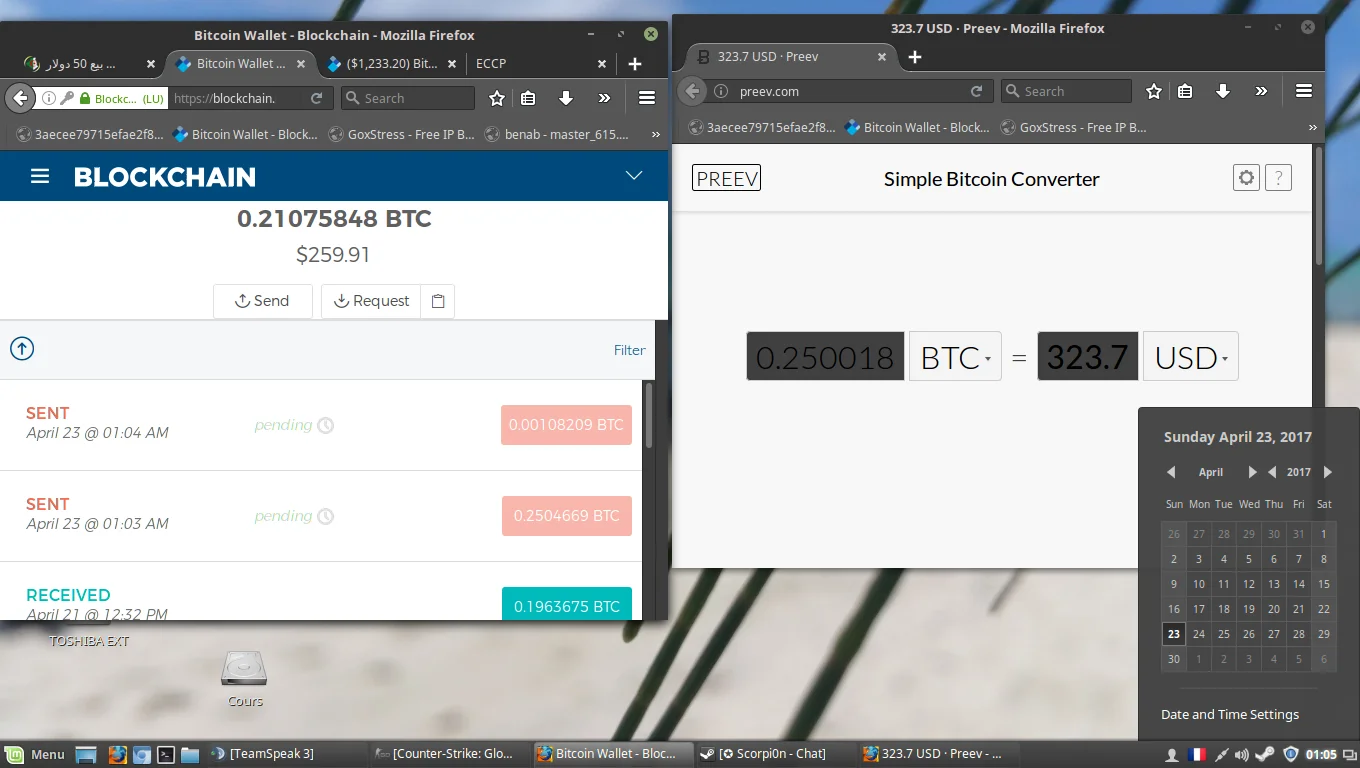This screenshot has height=768, width=1360.
Task: Reload the preev.com page
Action: click(x=976, y=91)
